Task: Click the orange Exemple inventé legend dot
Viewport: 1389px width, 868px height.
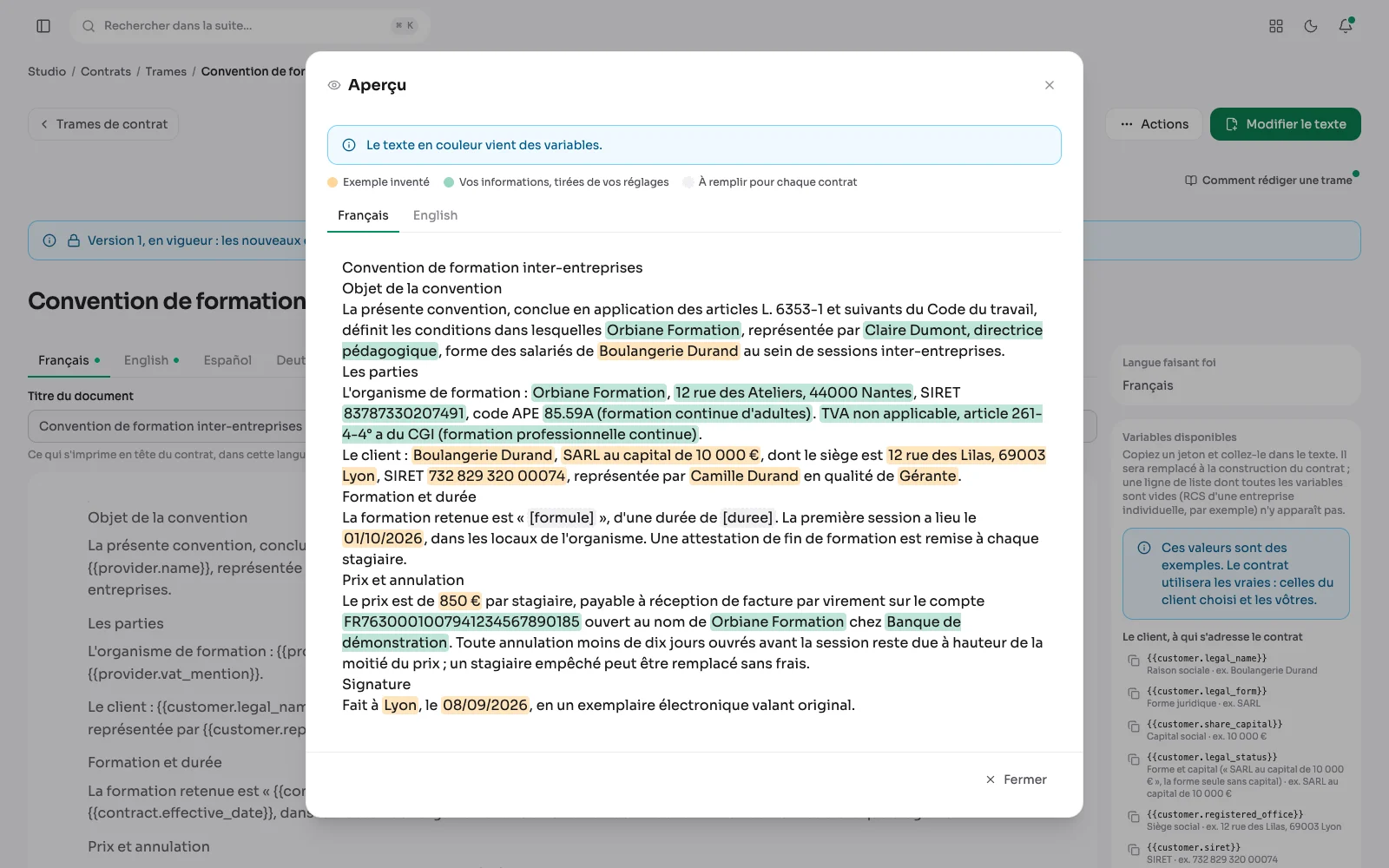Action: click(332, 182)
